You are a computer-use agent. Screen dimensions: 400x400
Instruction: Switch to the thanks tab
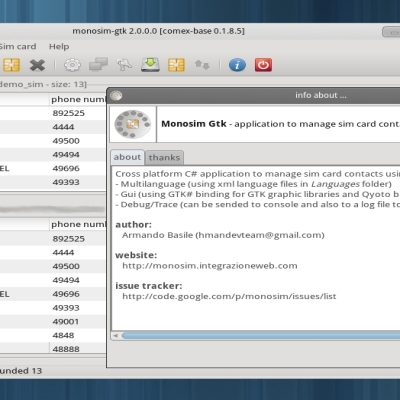[164, 157]
